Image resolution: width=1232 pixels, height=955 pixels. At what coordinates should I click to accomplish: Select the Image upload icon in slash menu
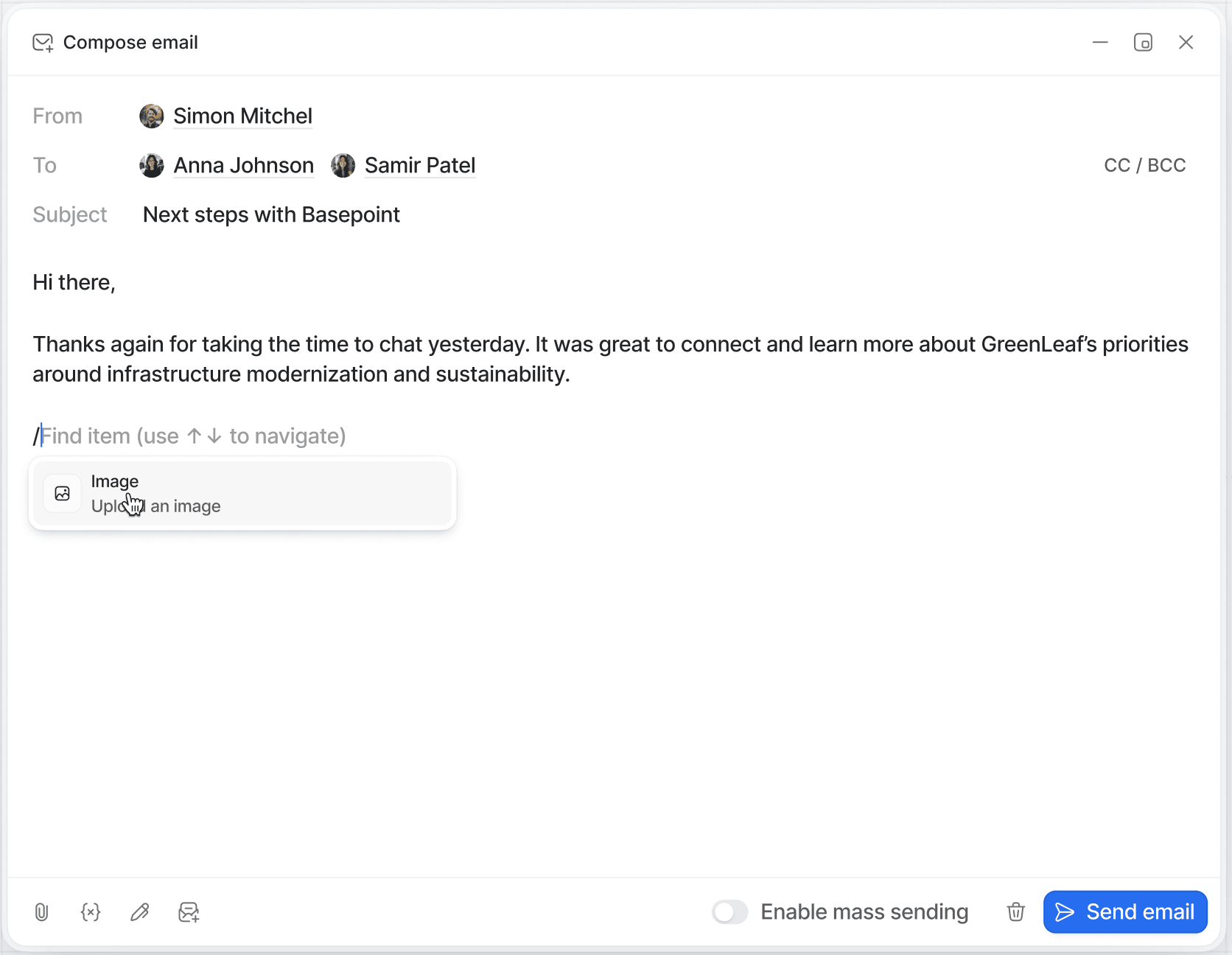click(x=62, y=493)
